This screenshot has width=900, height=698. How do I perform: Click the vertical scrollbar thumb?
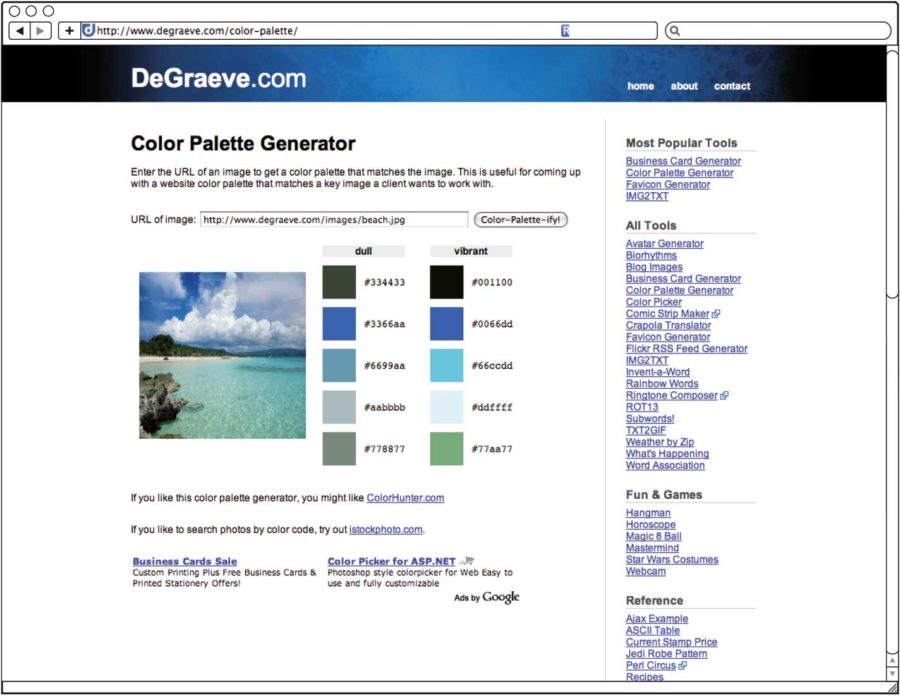892,173
